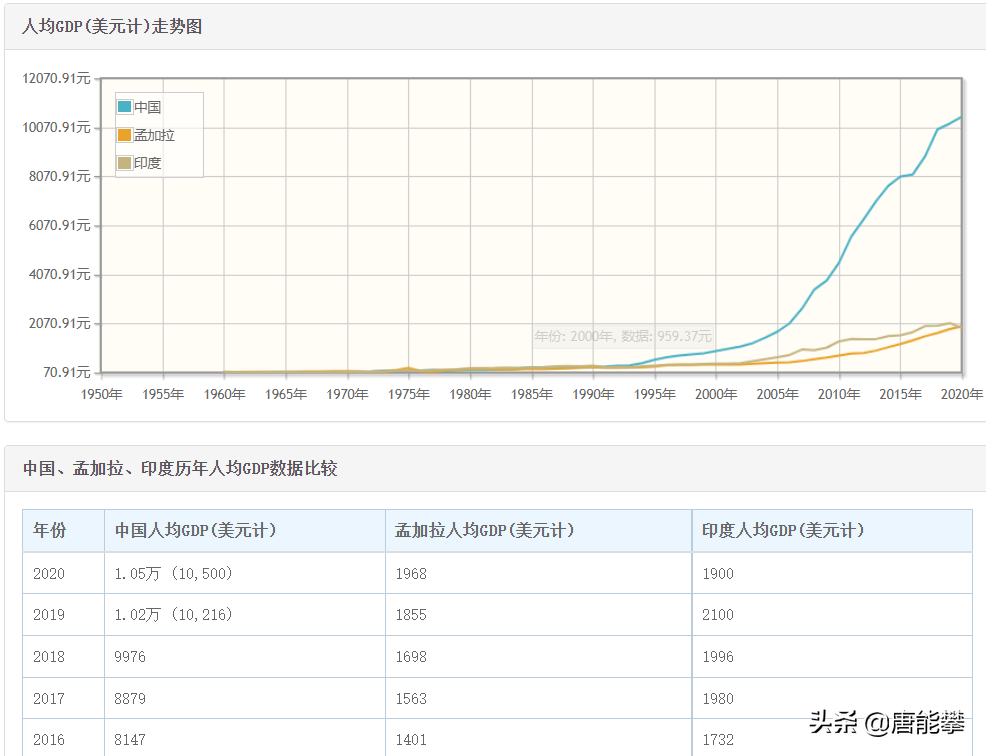Image resolution: width=986 pixels, height=756 pixels.
Task: Click the orange swatch next to 孟加拉
Action: [x=127, y=133]
